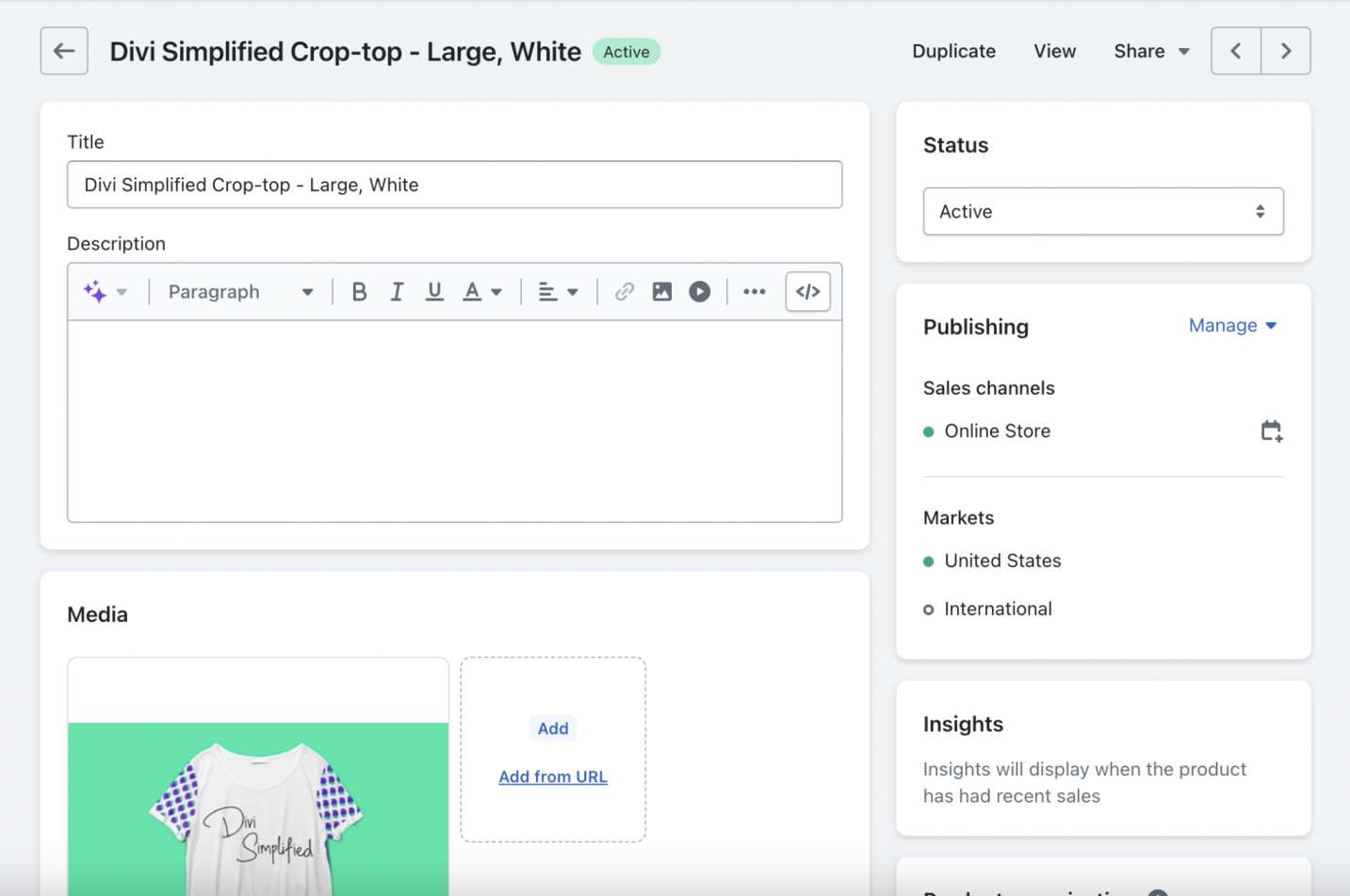Open more formatting options ellipsis
The height and width of the screenshot is (896, 1350).
click(754, 292)
